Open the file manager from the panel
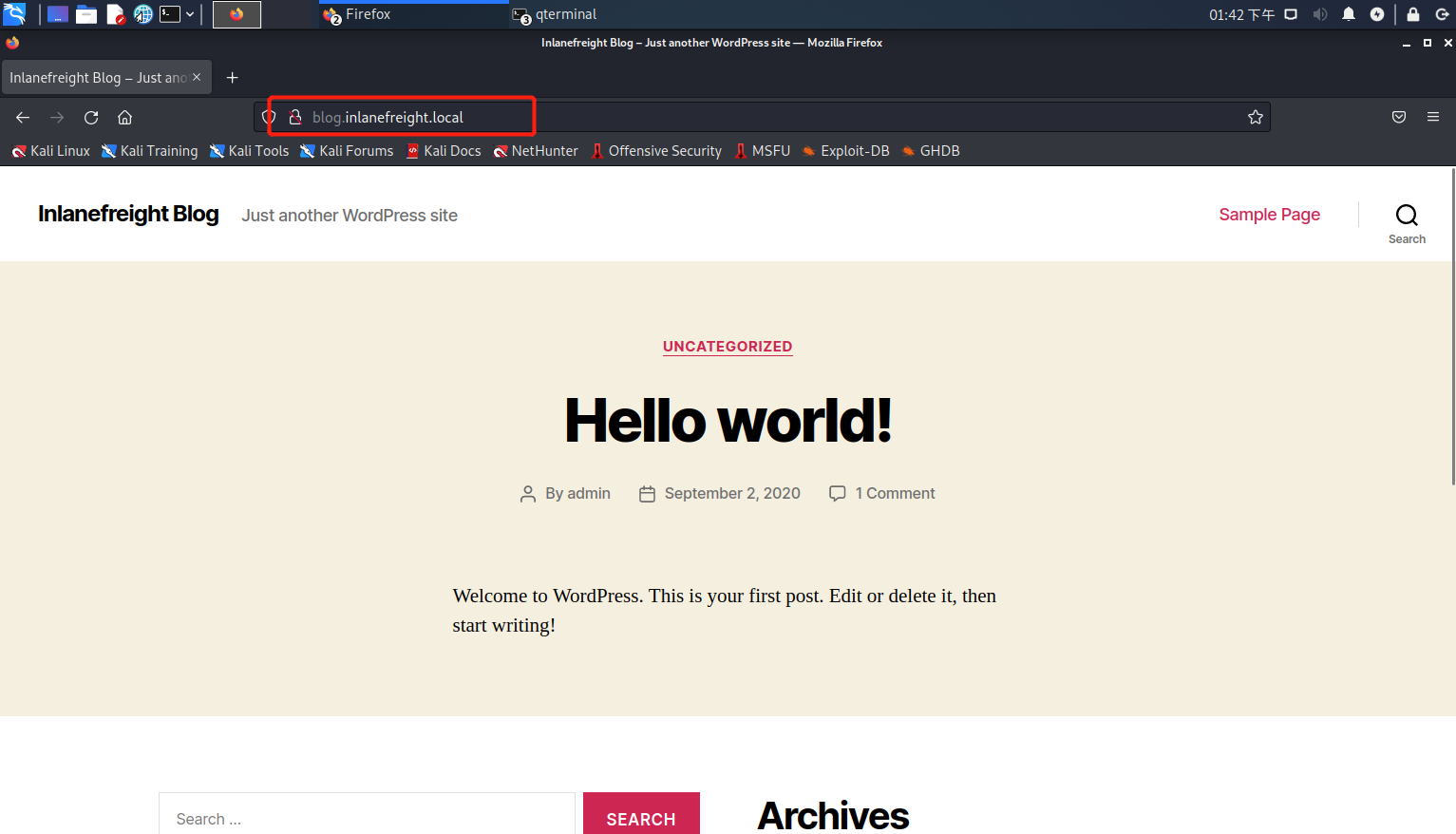Viewport: 1456px width, 834px height. pyautogui.click(x=86, y=14)
